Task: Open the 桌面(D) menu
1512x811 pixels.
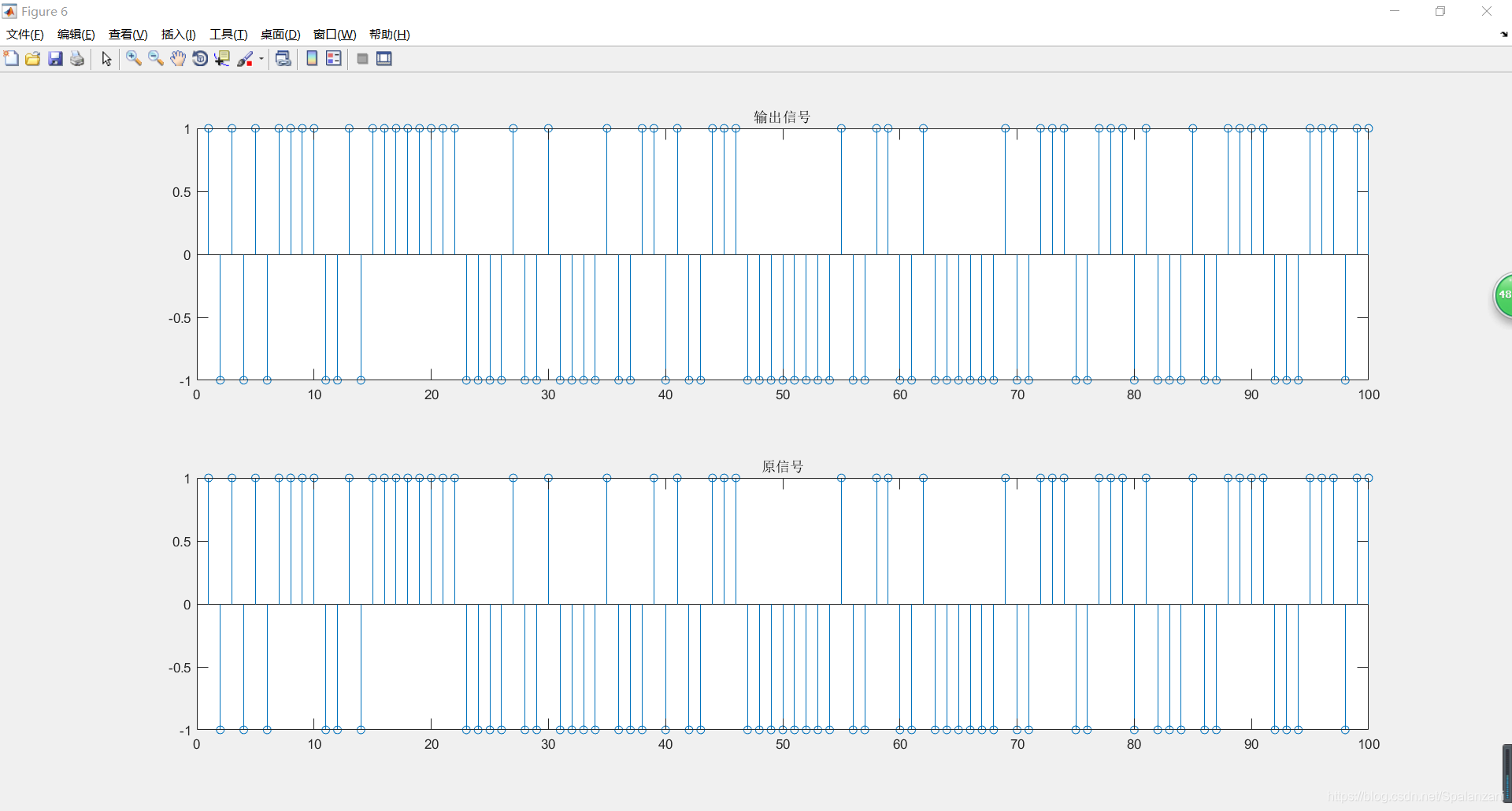Action: [x=280, y=35]
